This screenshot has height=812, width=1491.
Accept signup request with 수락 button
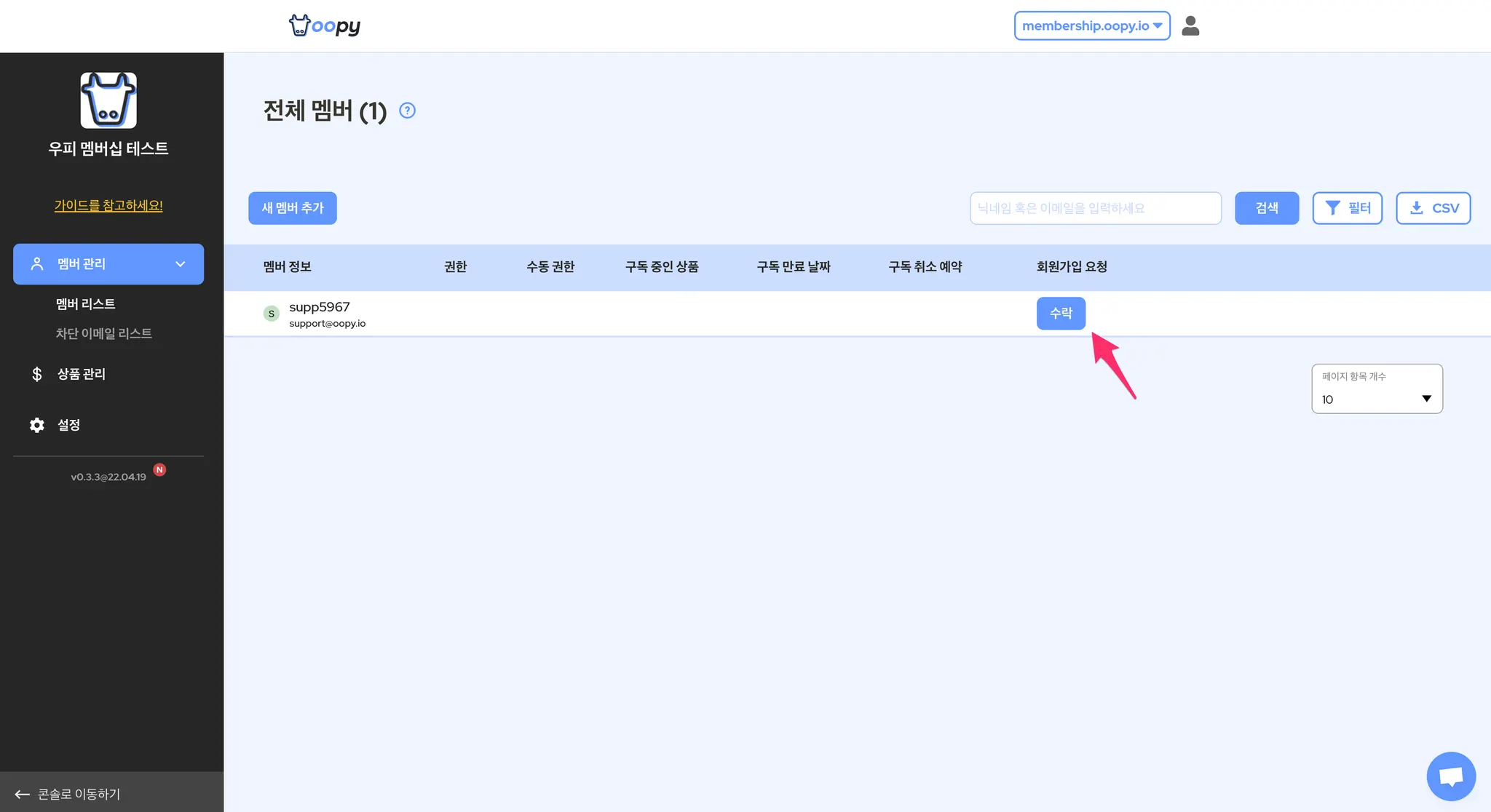click(x=1061, y=314)
